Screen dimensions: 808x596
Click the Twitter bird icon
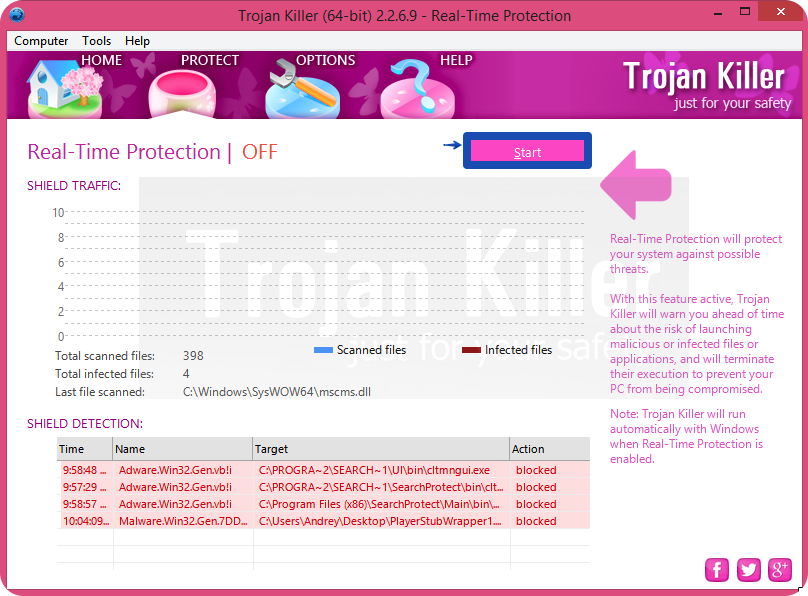click(748, 569)
